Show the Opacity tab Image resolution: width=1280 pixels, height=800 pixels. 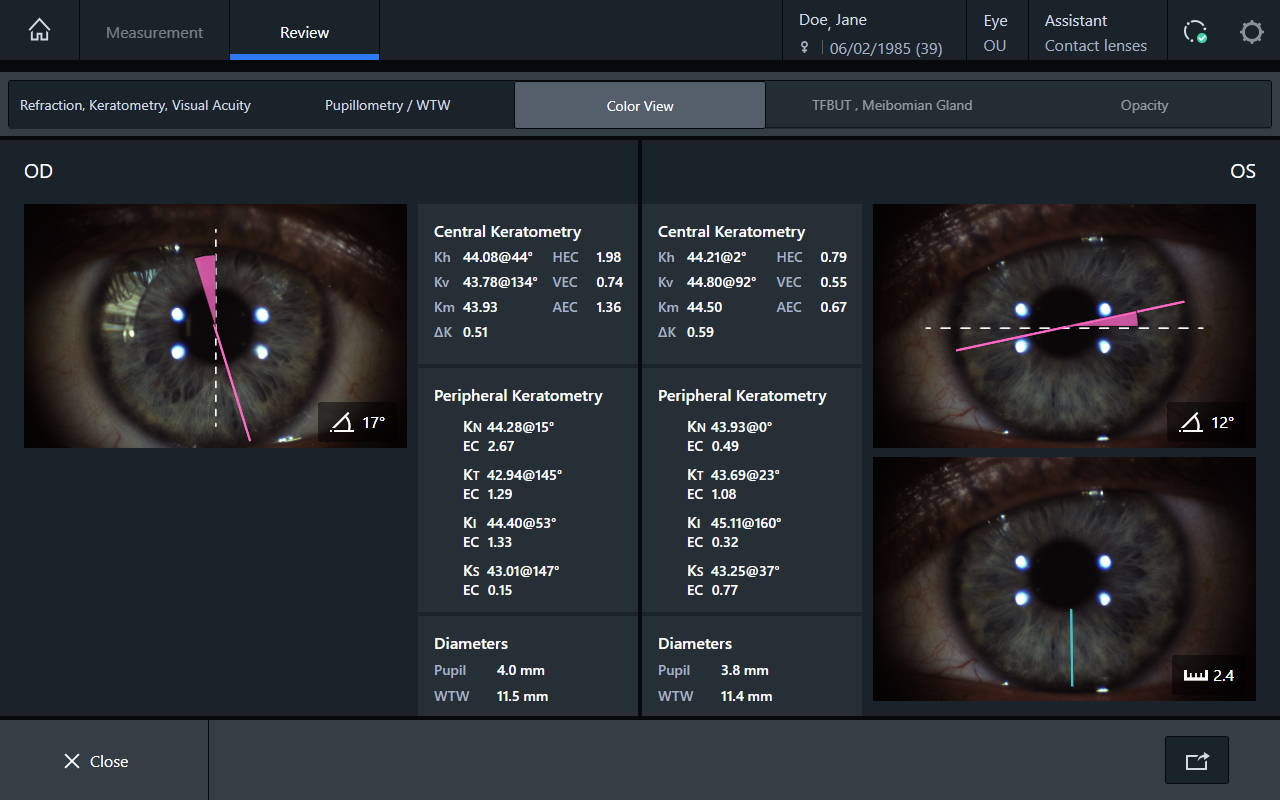1144,105
